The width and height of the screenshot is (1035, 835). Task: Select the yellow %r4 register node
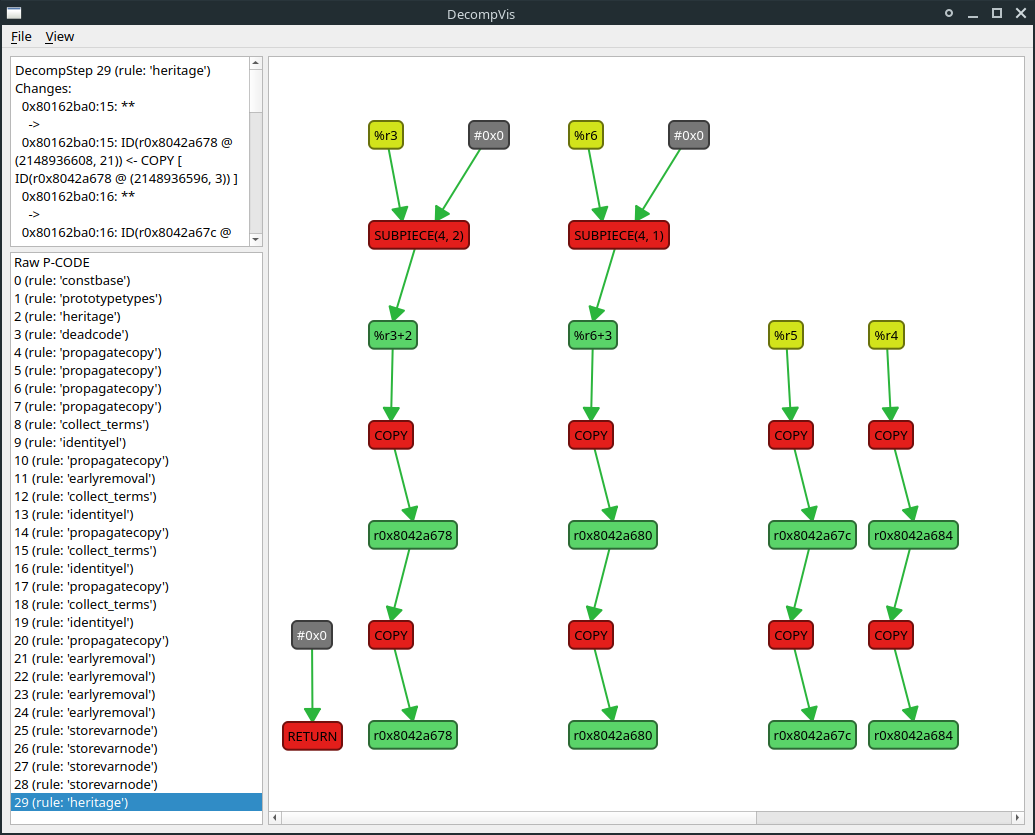tap(886, 335)
